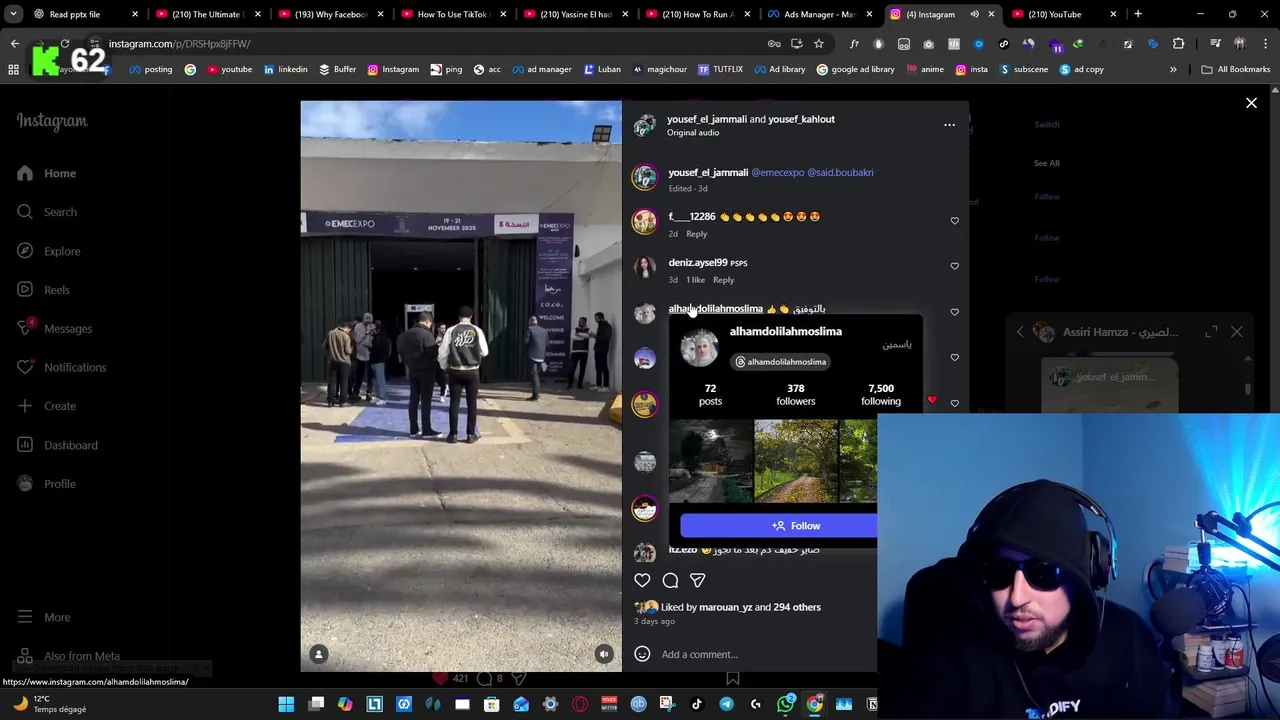Viewport: 1280px width, 720px height.
Task: Open marouan_yz profile from likes
Action: (x=725, y=607)
